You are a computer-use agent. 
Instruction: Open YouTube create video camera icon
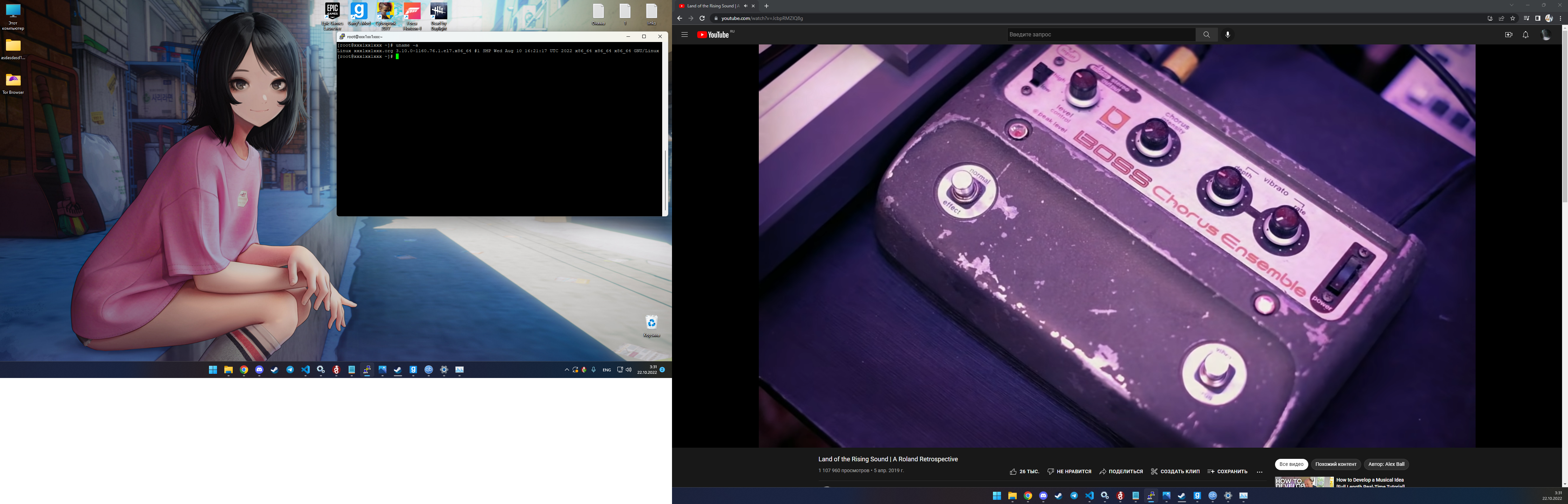point(1508,35)
